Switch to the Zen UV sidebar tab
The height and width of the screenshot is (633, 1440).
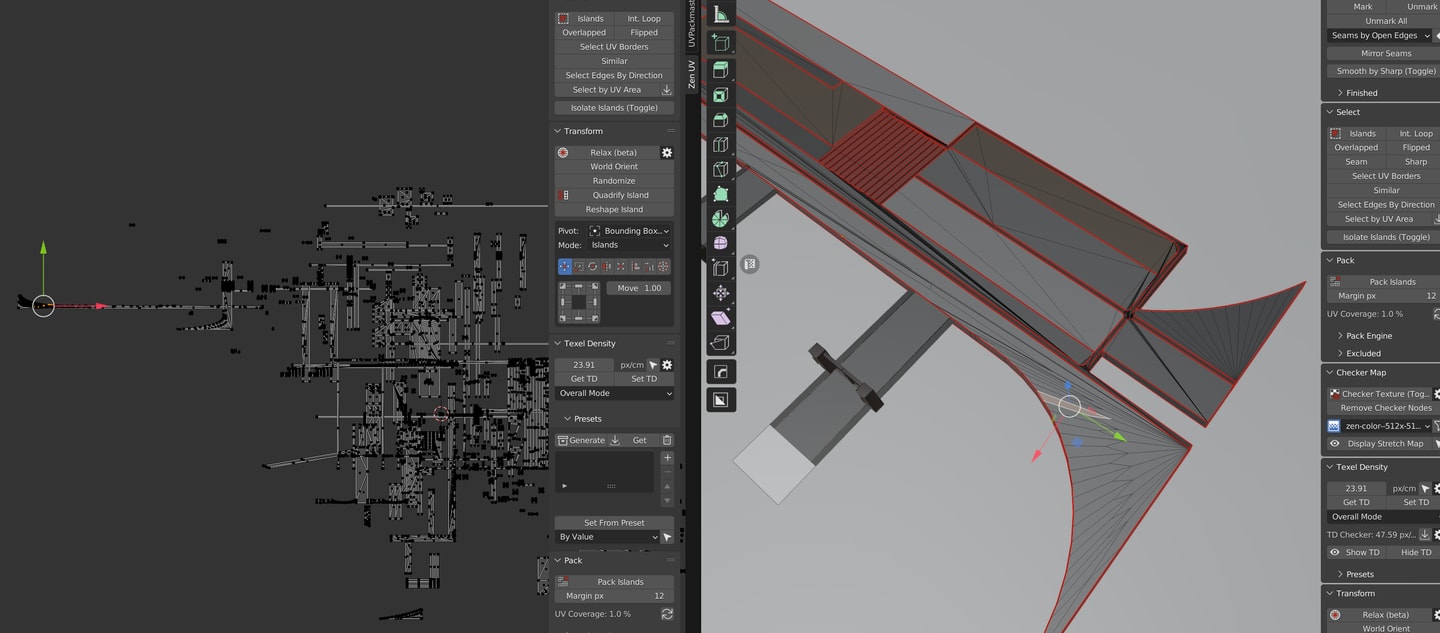click(x=691, y=74)
